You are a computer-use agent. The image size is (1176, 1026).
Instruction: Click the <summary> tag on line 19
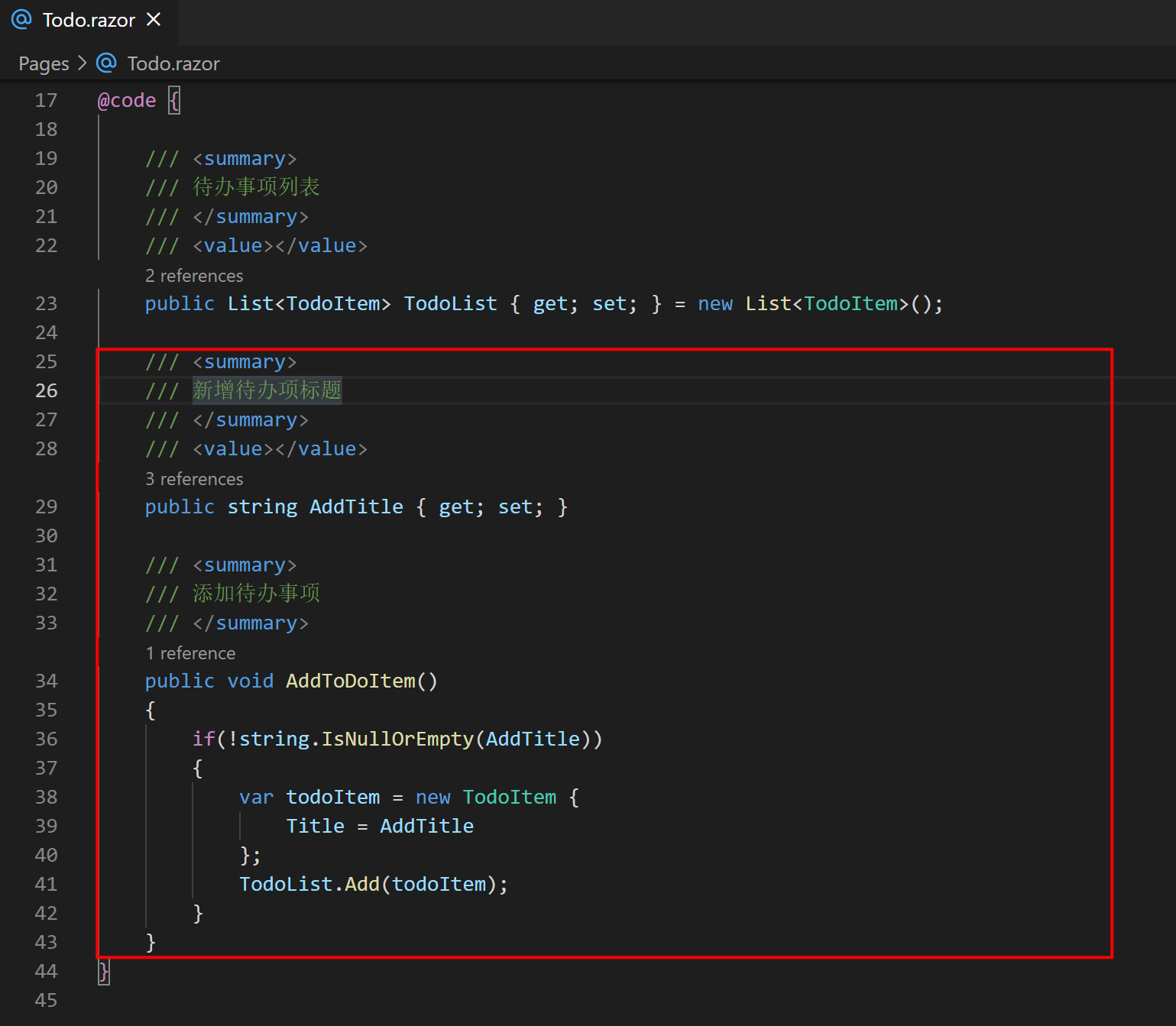coord(245,159)
